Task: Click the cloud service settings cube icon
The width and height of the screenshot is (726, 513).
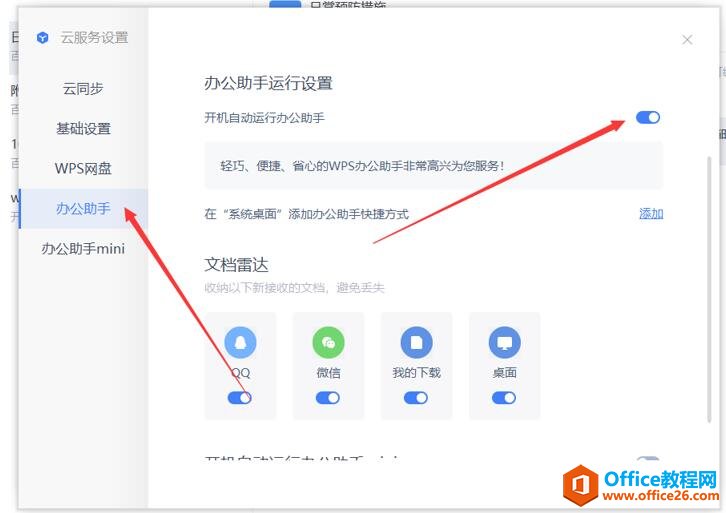Action: [43, 38]
